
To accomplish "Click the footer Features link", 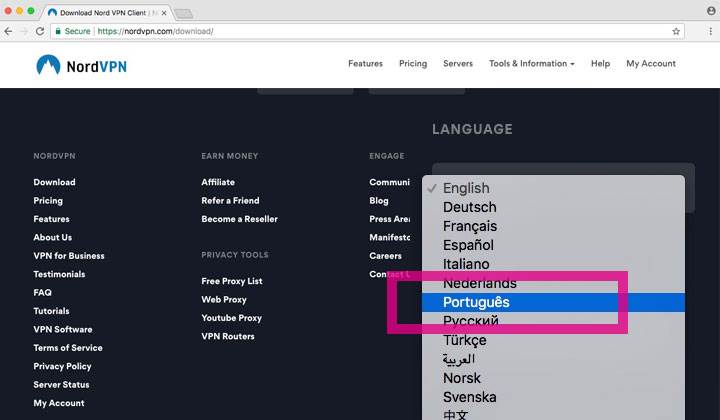I will tap(51, 219).
